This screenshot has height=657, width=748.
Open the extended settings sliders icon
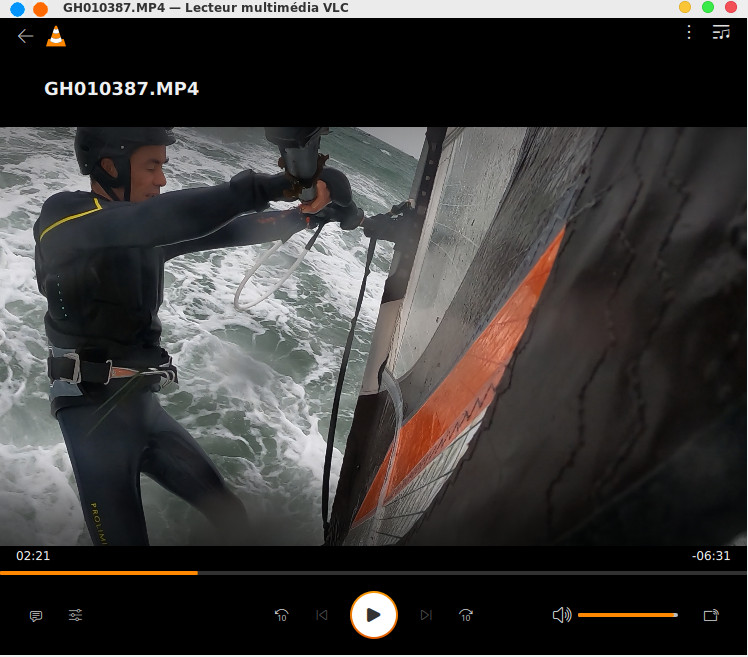(x=75, y=615)
